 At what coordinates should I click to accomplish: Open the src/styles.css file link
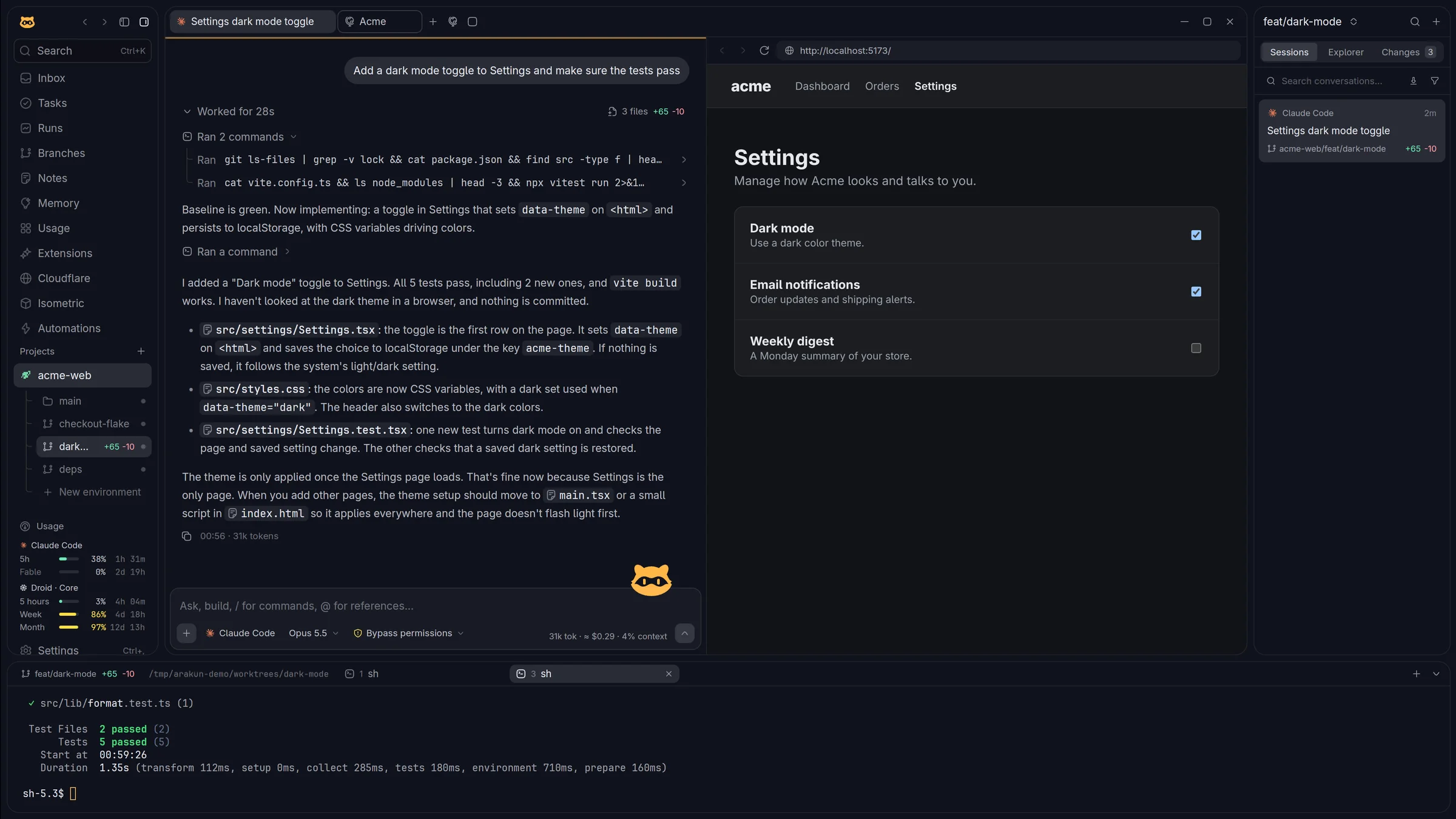tap(254, 389)
